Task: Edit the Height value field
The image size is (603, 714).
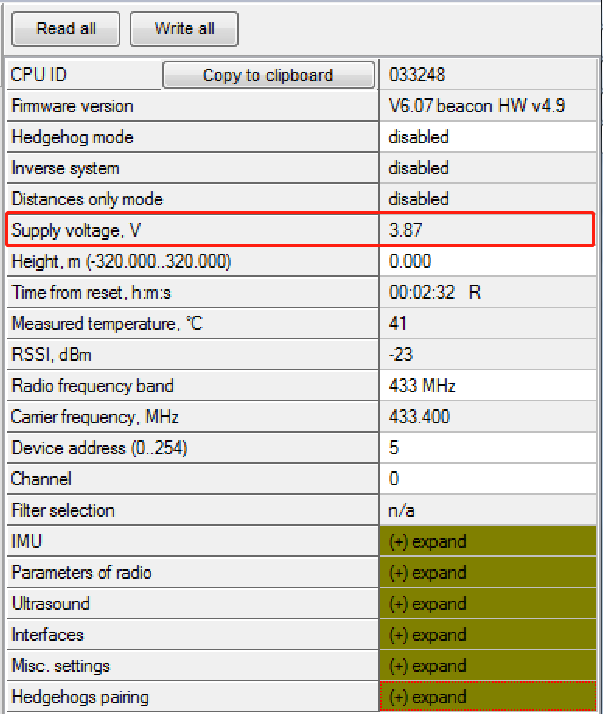Action: 488,262
